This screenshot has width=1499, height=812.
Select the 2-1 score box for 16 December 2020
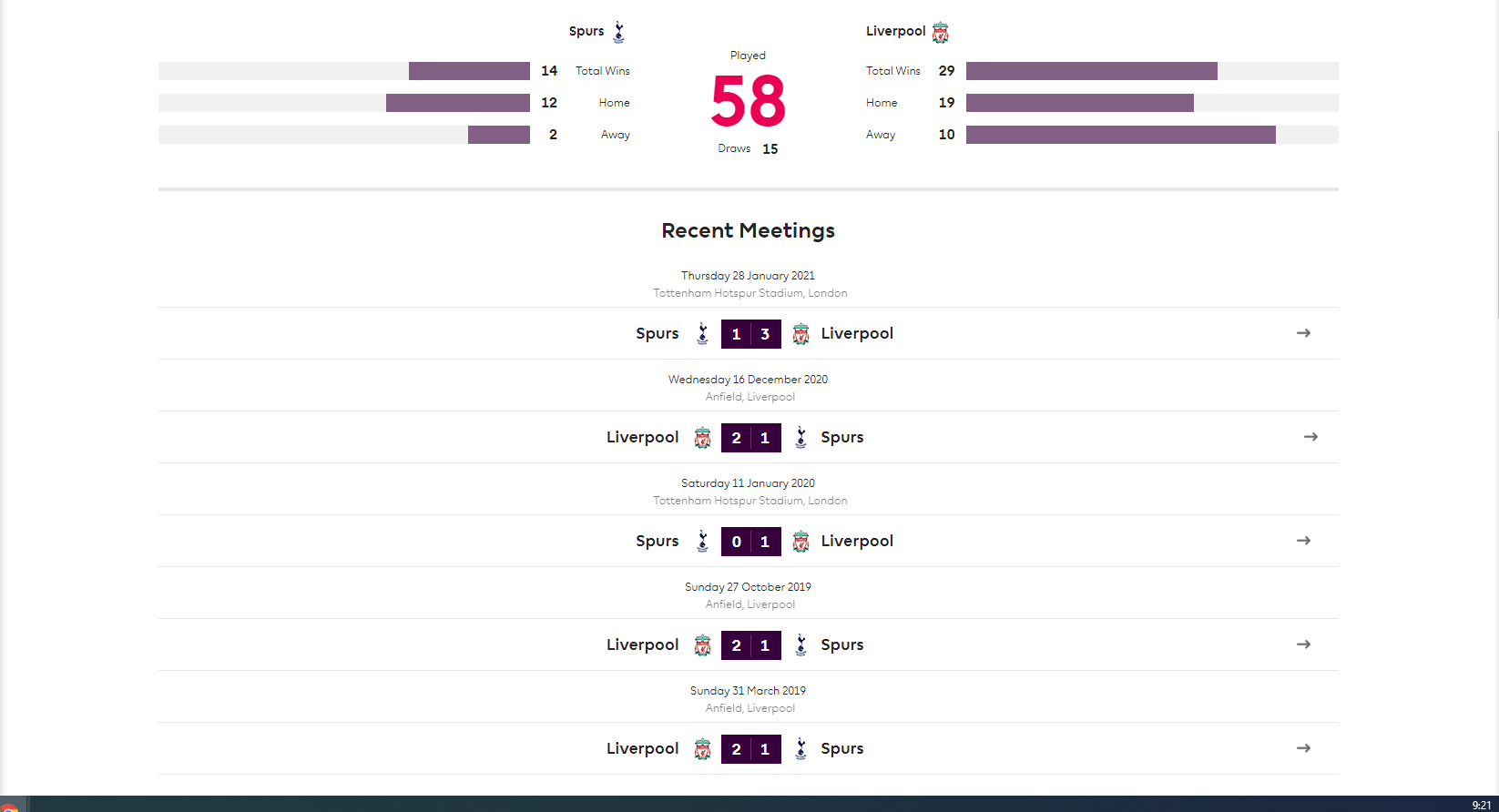tap(751, 438)
